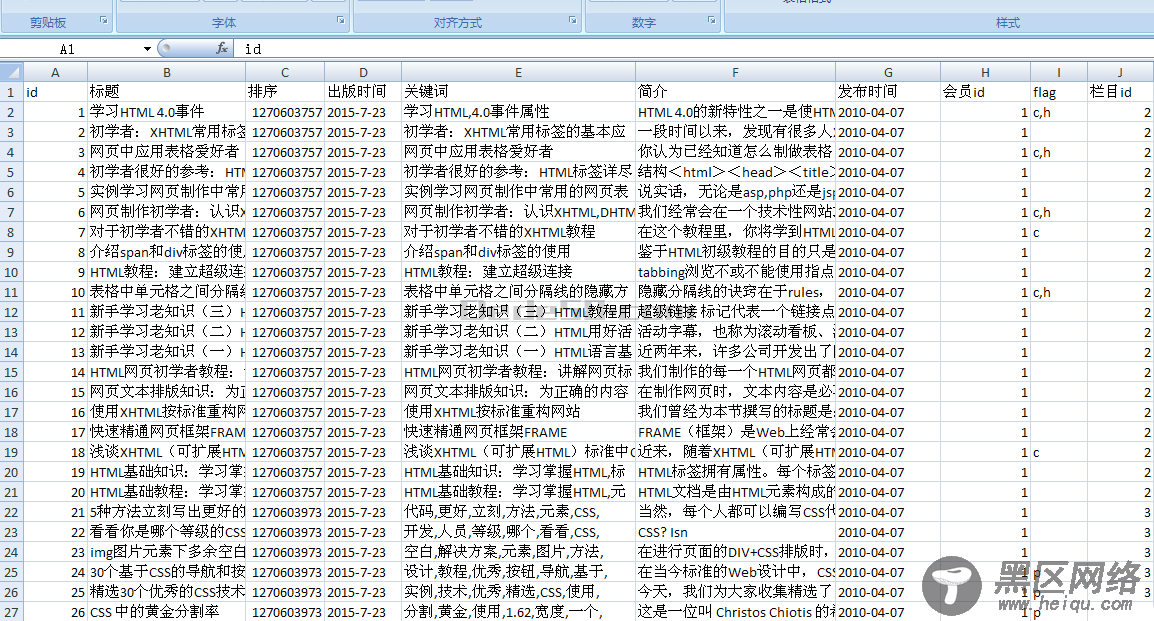Click the header cell 简介
The image size is (1154, 621).
735,92
